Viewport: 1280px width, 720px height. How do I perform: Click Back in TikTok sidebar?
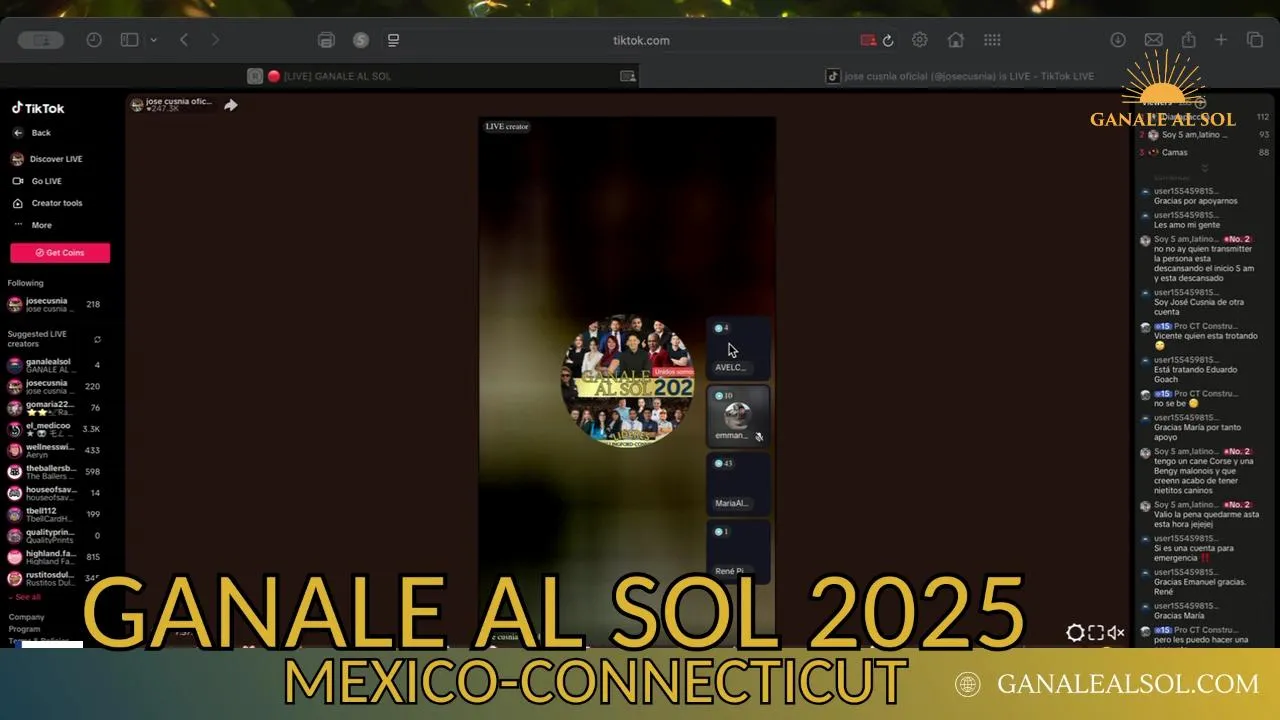[32, 133]
